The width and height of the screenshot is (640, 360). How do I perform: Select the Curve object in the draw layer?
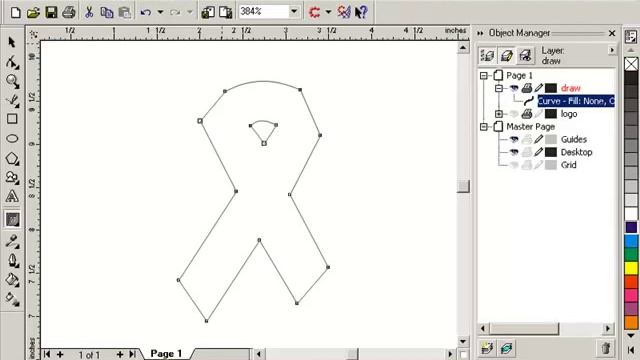tap(576, 101)
